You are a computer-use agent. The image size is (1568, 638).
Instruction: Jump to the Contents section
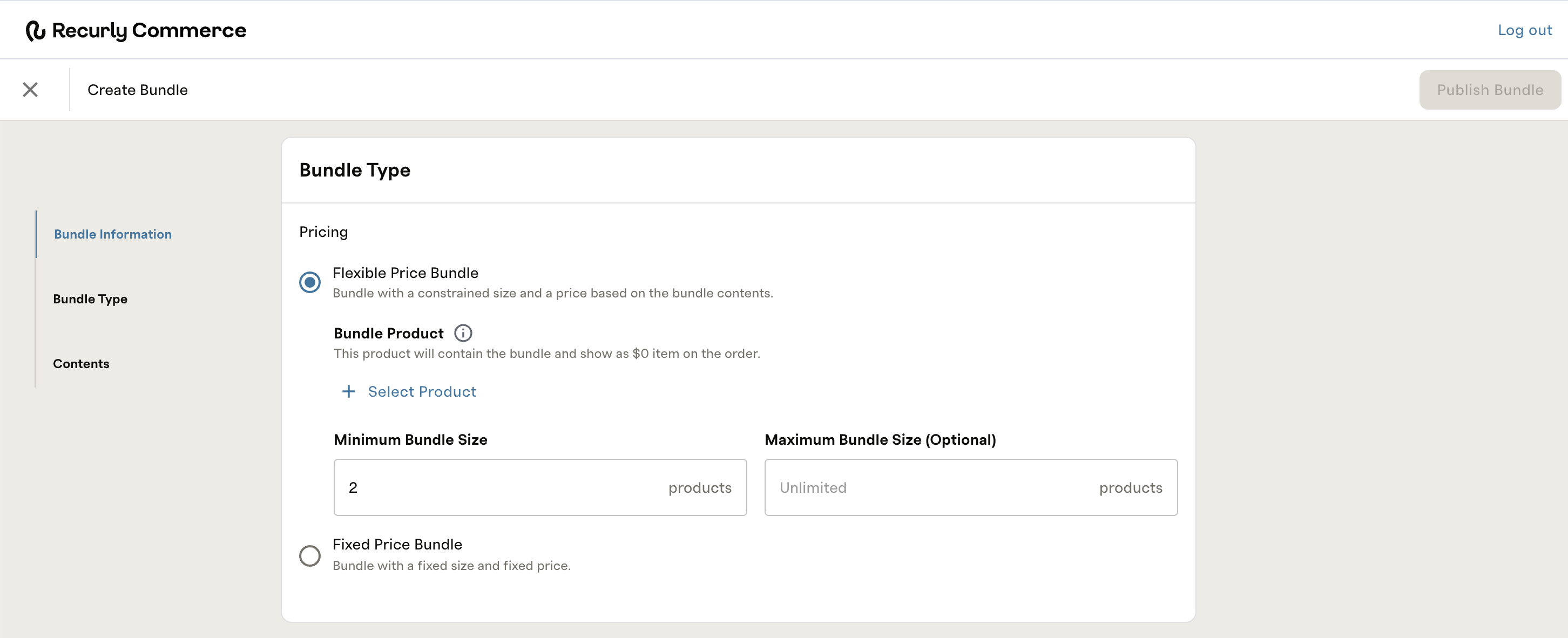pyautogui.click(x=81, y=363)
